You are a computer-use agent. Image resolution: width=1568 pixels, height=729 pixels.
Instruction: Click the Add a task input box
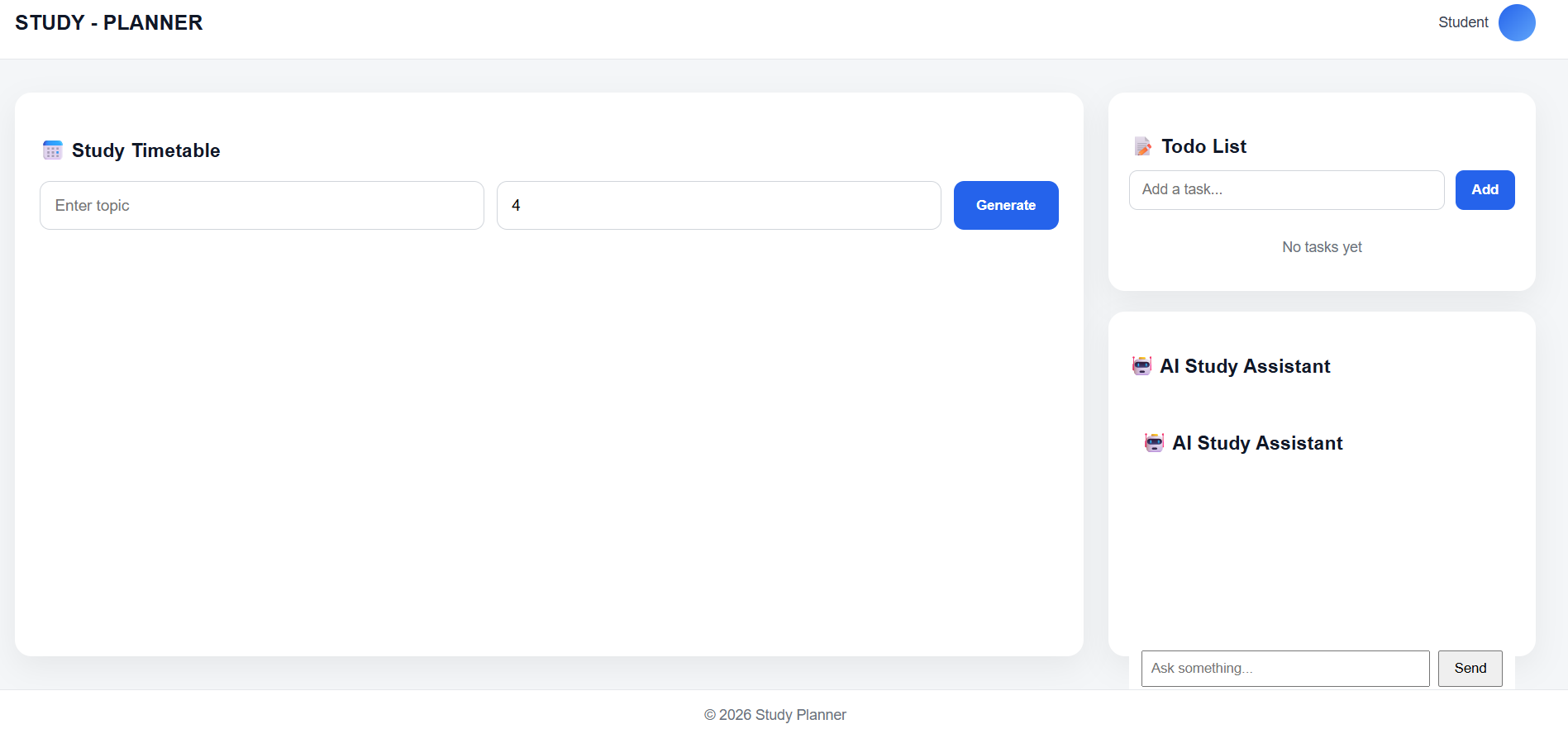click(1286, 189)
